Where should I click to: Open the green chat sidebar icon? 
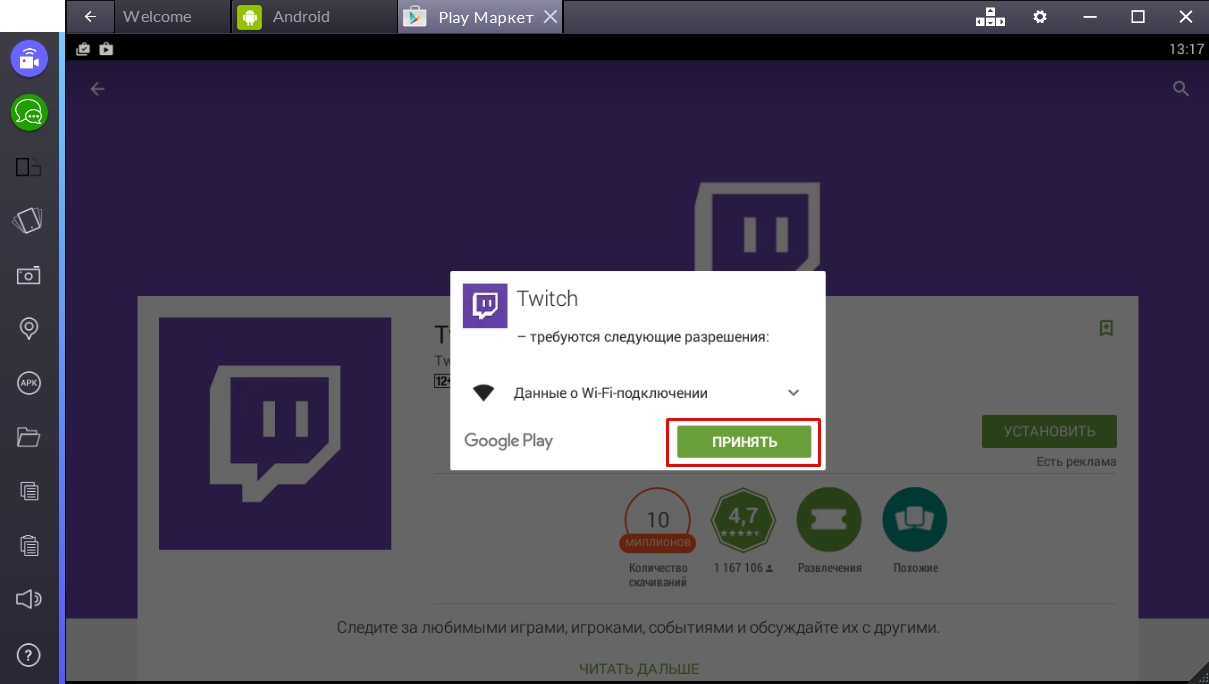tap(29, 113)
